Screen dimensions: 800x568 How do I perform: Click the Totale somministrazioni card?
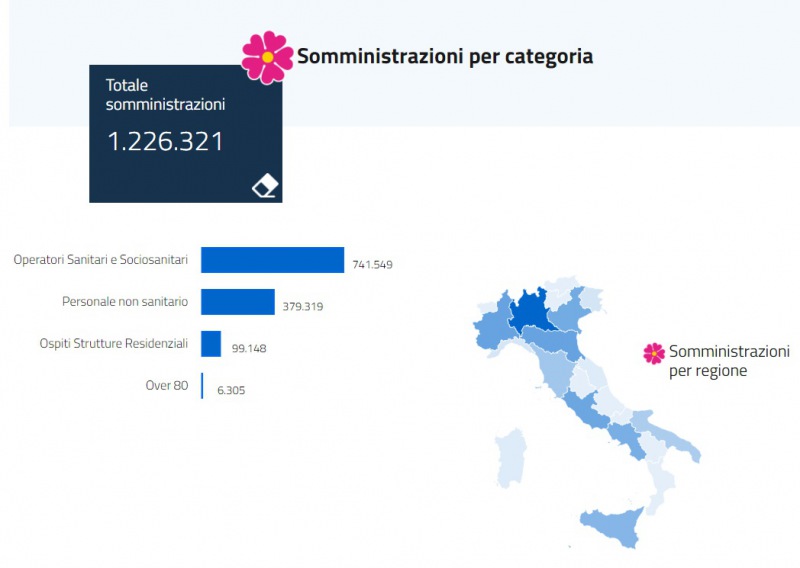coord(185,133)
